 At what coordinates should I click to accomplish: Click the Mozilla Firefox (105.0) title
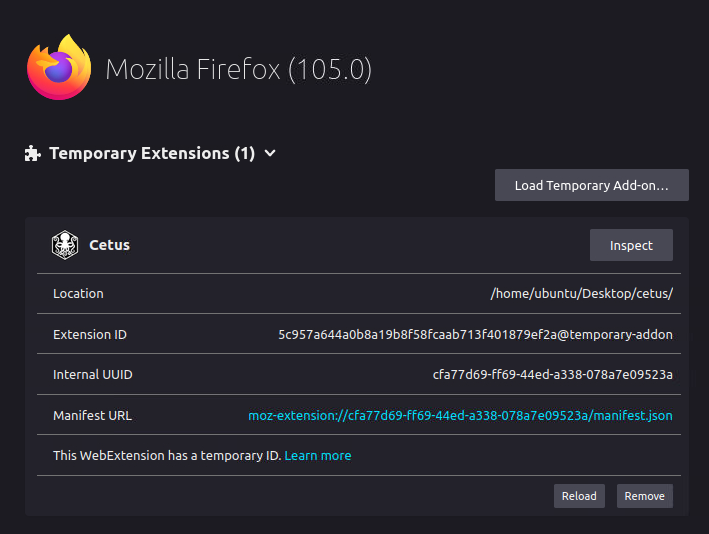tap(239, 70)
